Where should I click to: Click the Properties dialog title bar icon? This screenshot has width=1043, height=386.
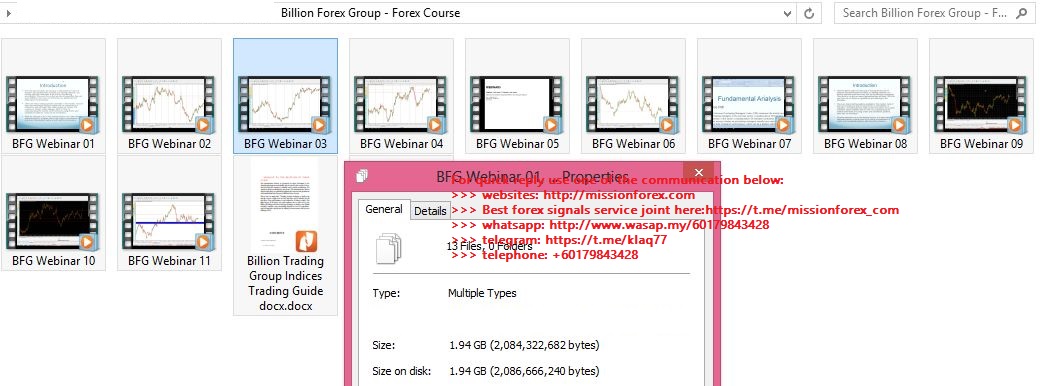(362, 176)
